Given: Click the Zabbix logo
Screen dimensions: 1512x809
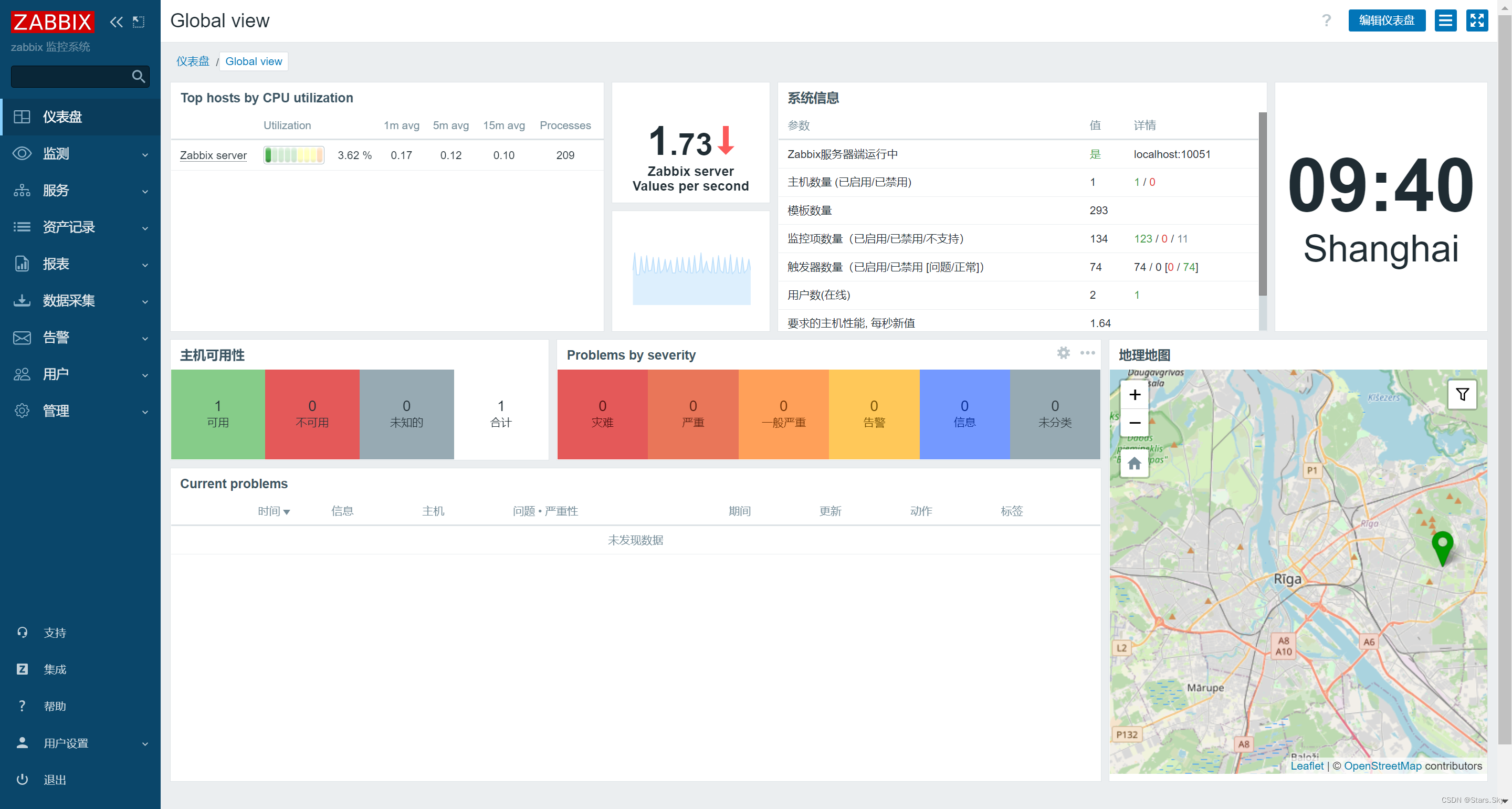Looking at the screenshot, I should pos(52,22).
